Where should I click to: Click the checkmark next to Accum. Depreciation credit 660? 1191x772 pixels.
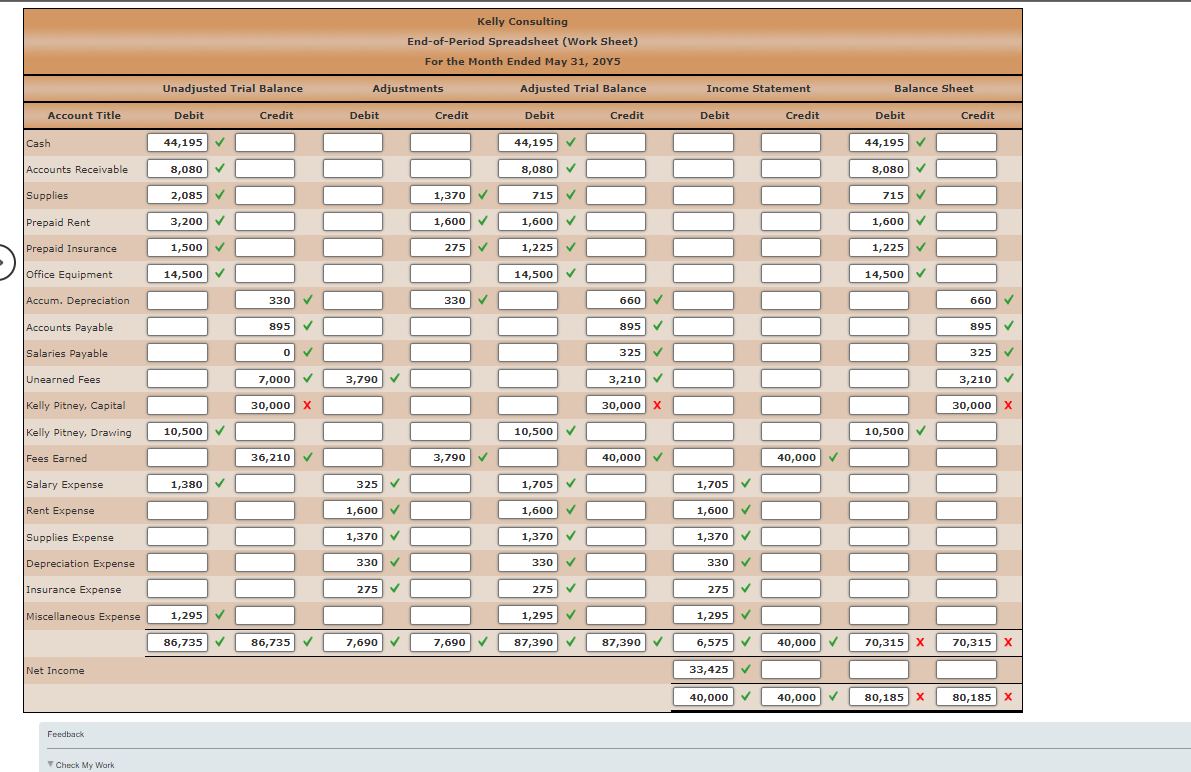[x=655, y=299]
